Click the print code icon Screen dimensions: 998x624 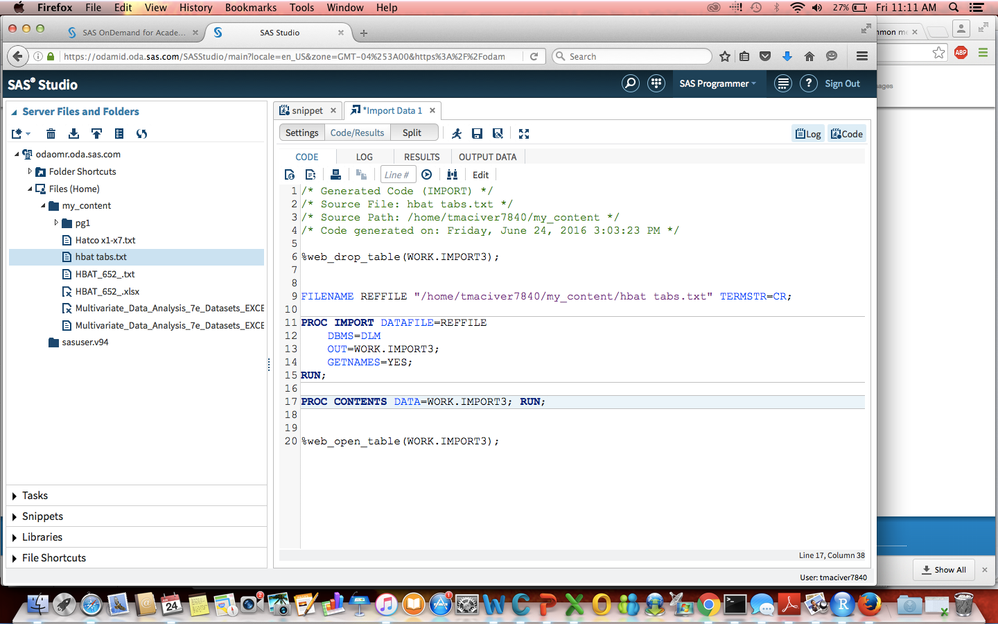point(336,174)
